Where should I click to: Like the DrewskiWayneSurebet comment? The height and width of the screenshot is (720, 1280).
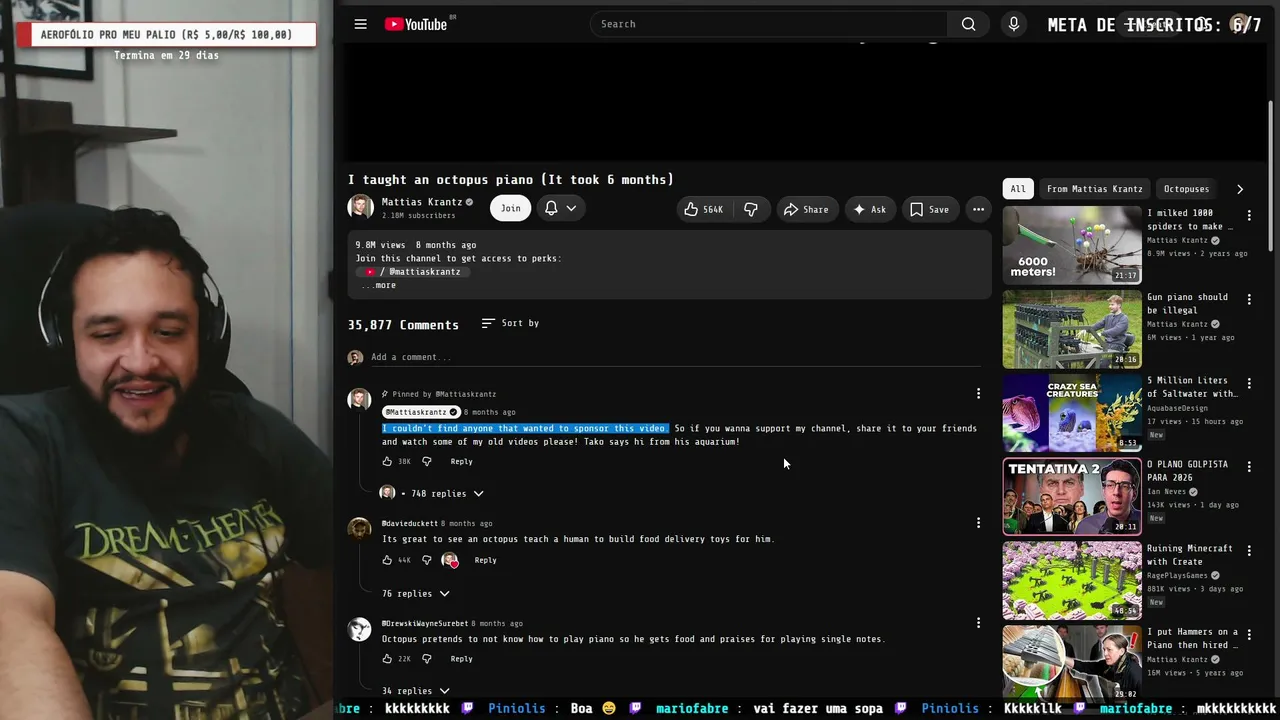coord(387,659)
